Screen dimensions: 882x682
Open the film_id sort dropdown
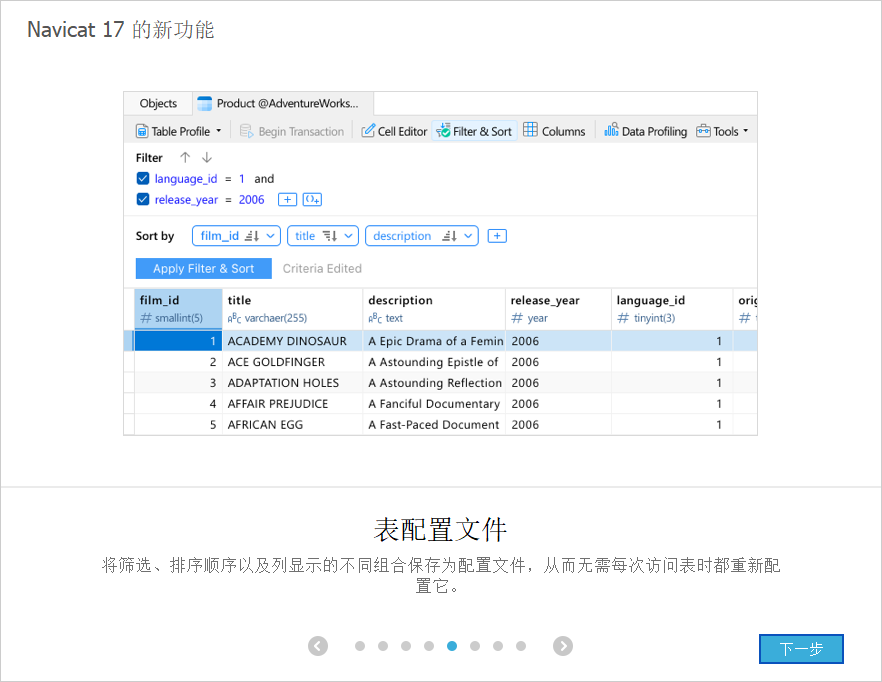[271, 236]
